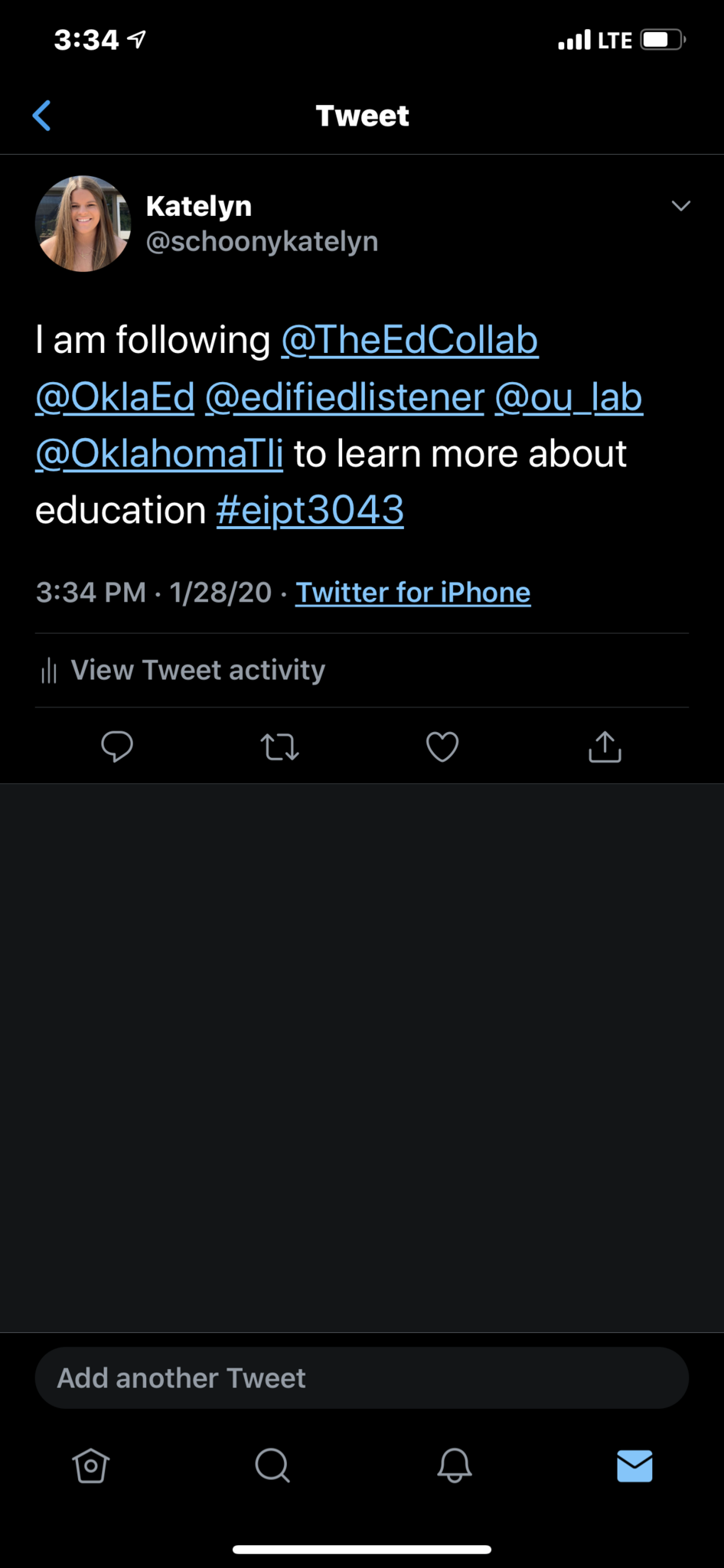
Task: Open the @OklaEd profile link
Action: point(116,397)
